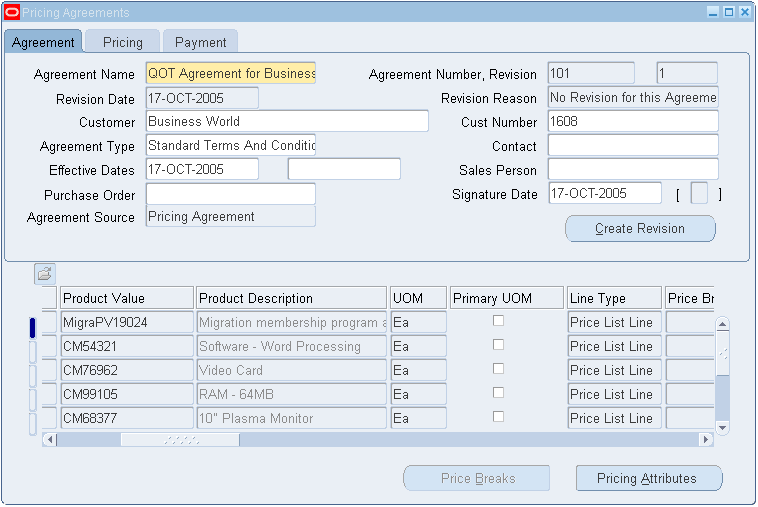Click the Purchase Order input field
The image size is (758, 507).
pos(230,194)
